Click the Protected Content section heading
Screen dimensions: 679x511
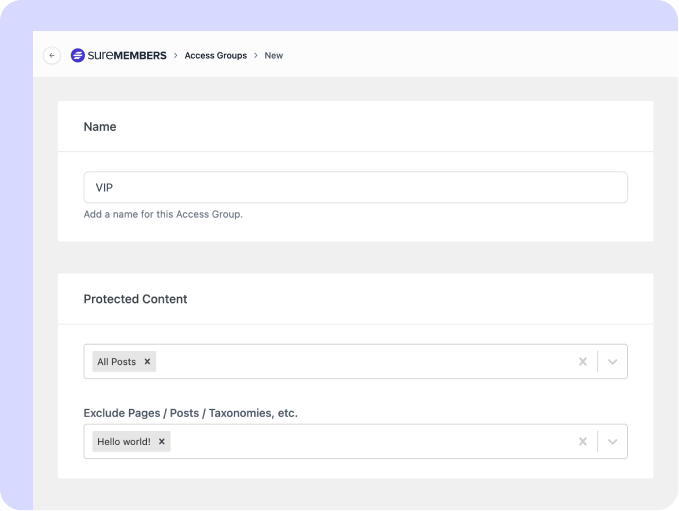click(136, 299)
